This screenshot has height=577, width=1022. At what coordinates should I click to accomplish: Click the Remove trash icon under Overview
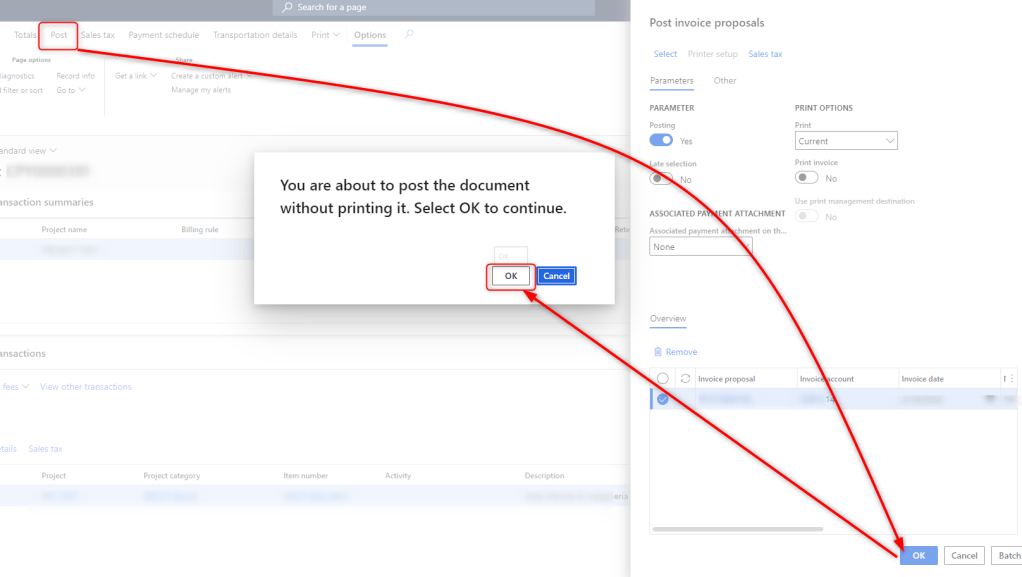[x=657, y=352]
